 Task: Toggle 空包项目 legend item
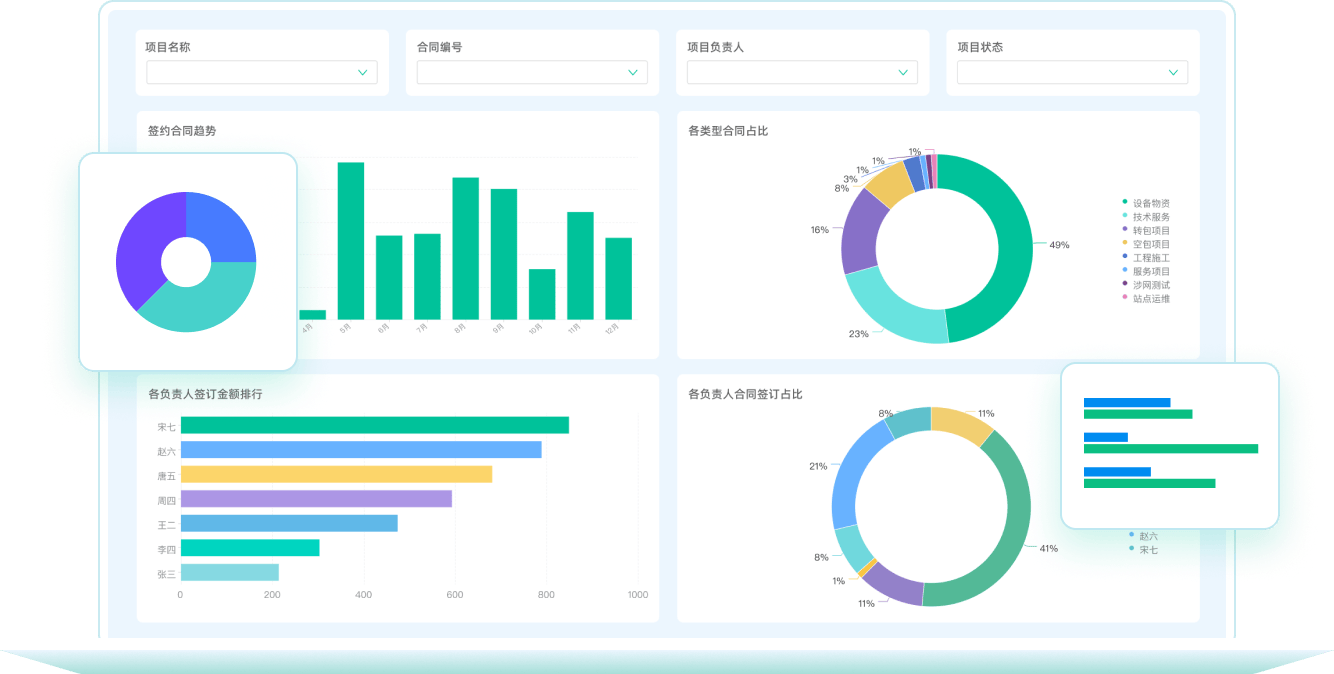pyautogui.click(x=1146, y=244)
